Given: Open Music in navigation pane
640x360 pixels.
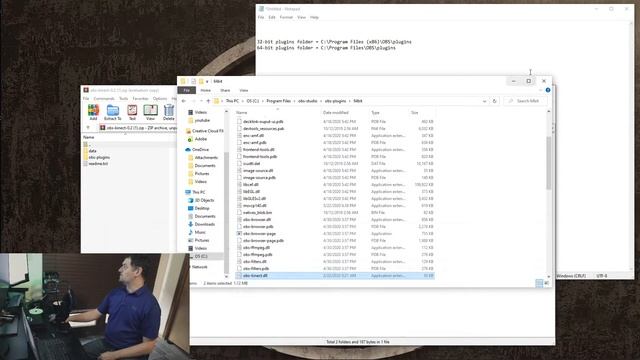Looking at the screenshot, I should tap(197, 232).
